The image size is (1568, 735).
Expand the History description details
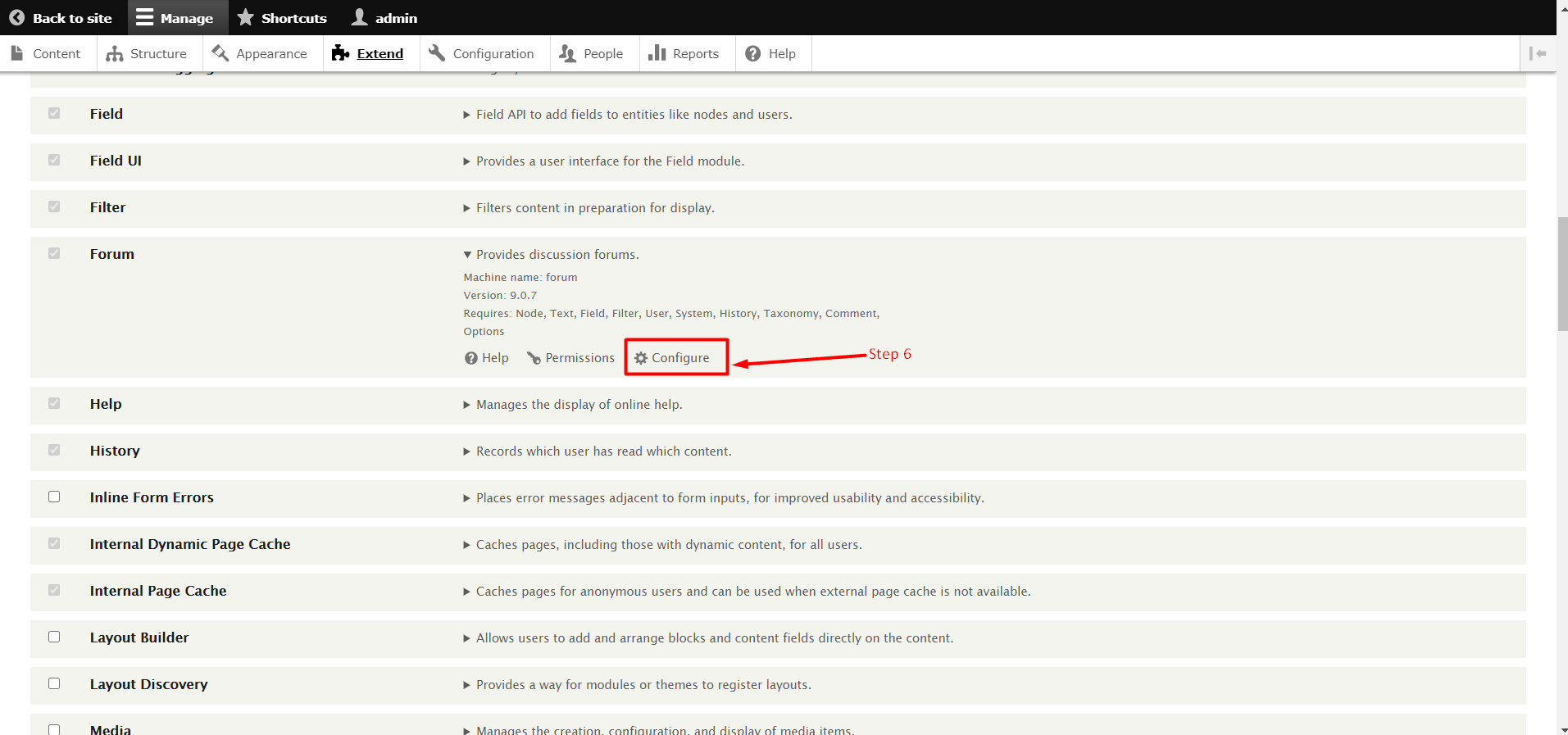598,451
